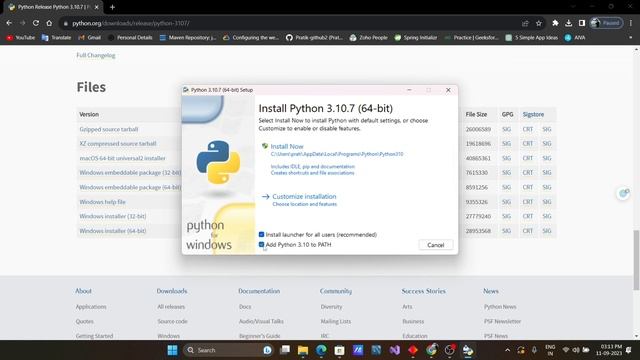
Task: Open Applications footer link
Action: pos(91,307)
